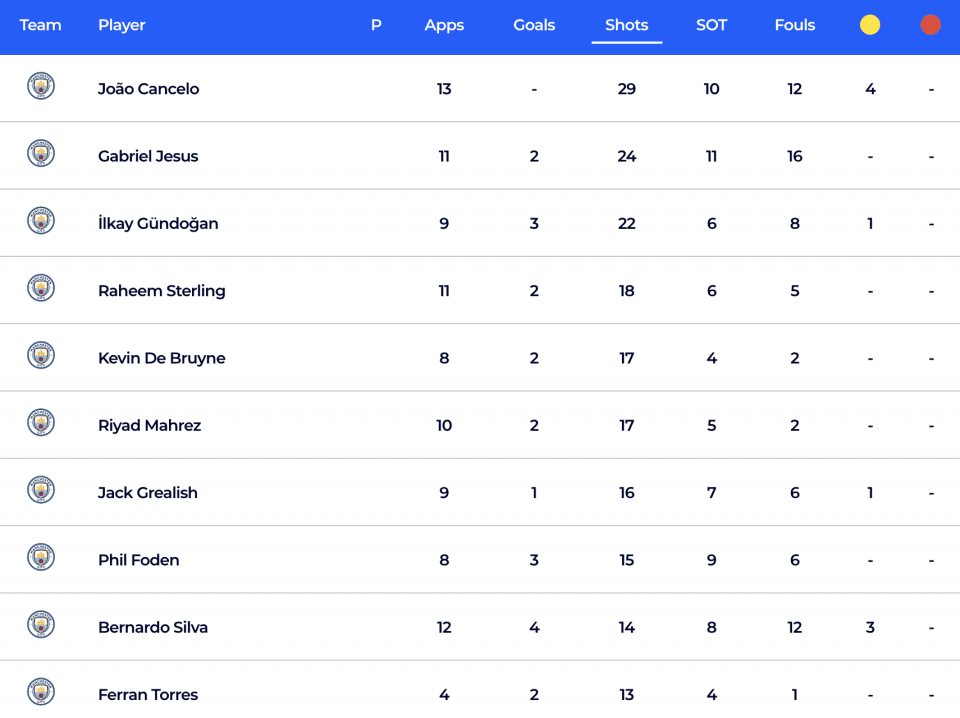The width and height of the screenshot is (960, 718).
Task: Click the club crest next to Gabriel Jesus
Action: coord(41,153)
